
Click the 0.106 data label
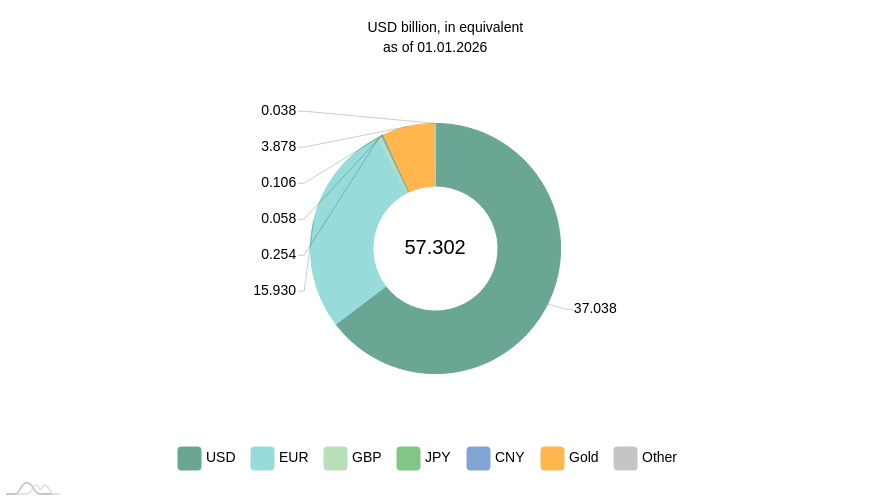[x=278, y=182]
